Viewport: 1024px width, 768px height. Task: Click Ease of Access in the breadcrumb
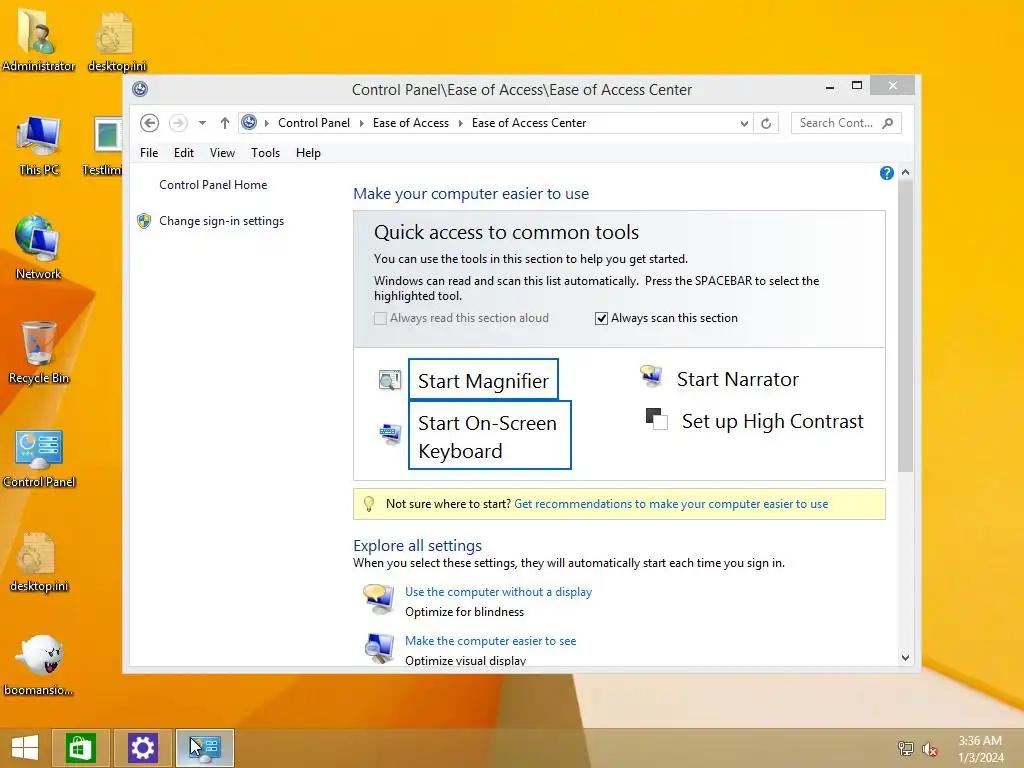[x=411, y=123]
